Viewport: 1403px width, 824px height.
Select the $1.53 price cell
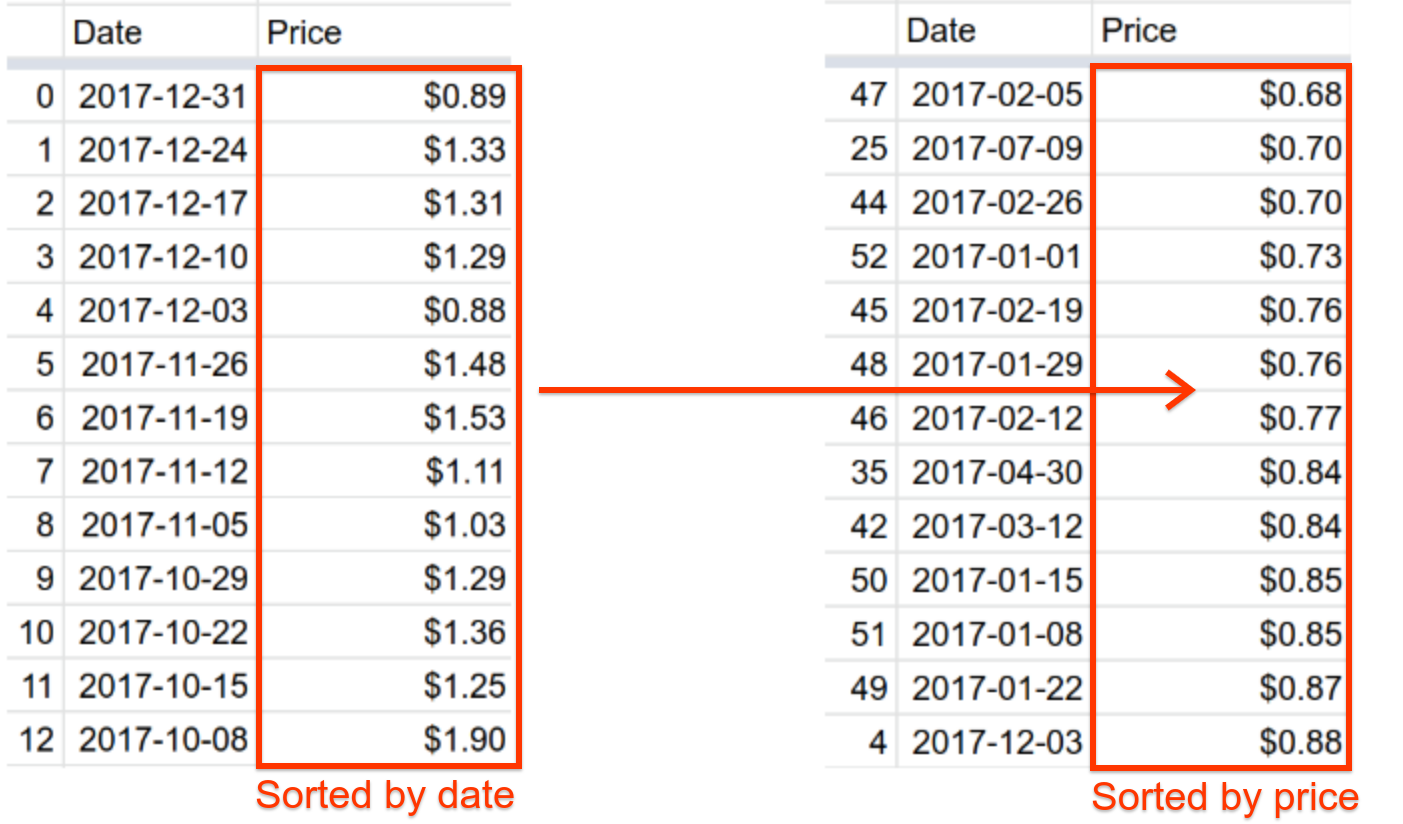[464, 418]
